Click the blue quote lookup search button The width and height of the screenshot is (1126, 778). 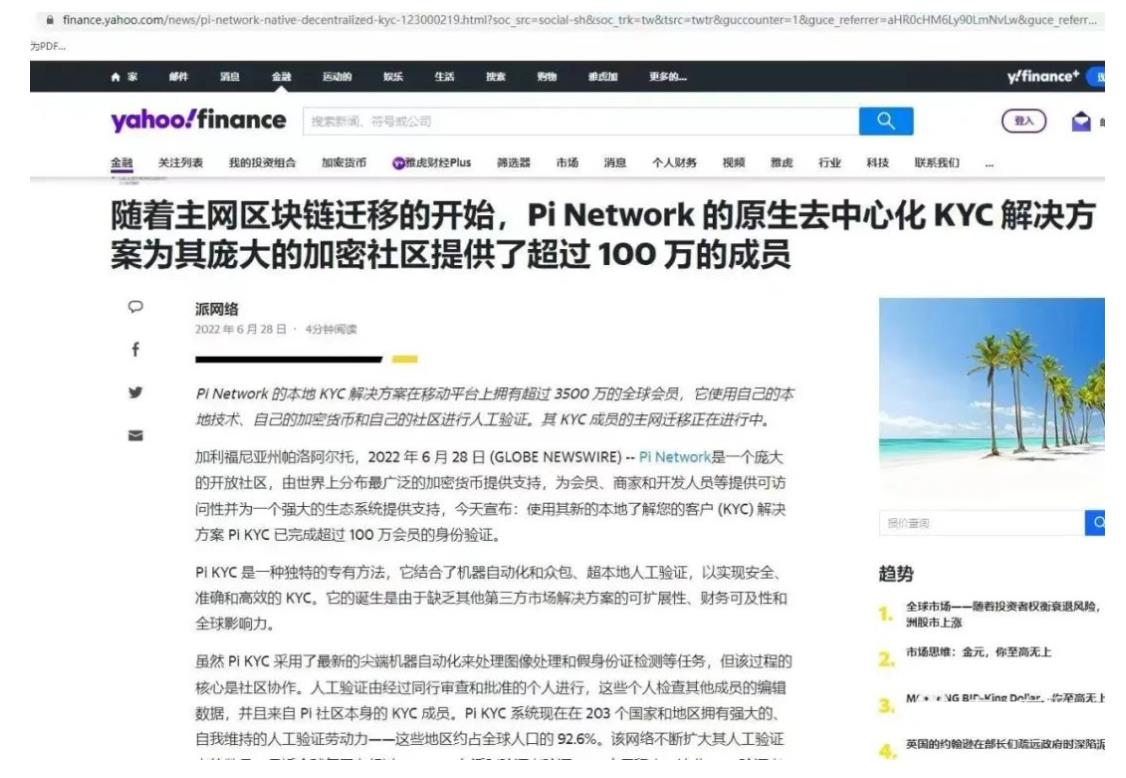1095,523
